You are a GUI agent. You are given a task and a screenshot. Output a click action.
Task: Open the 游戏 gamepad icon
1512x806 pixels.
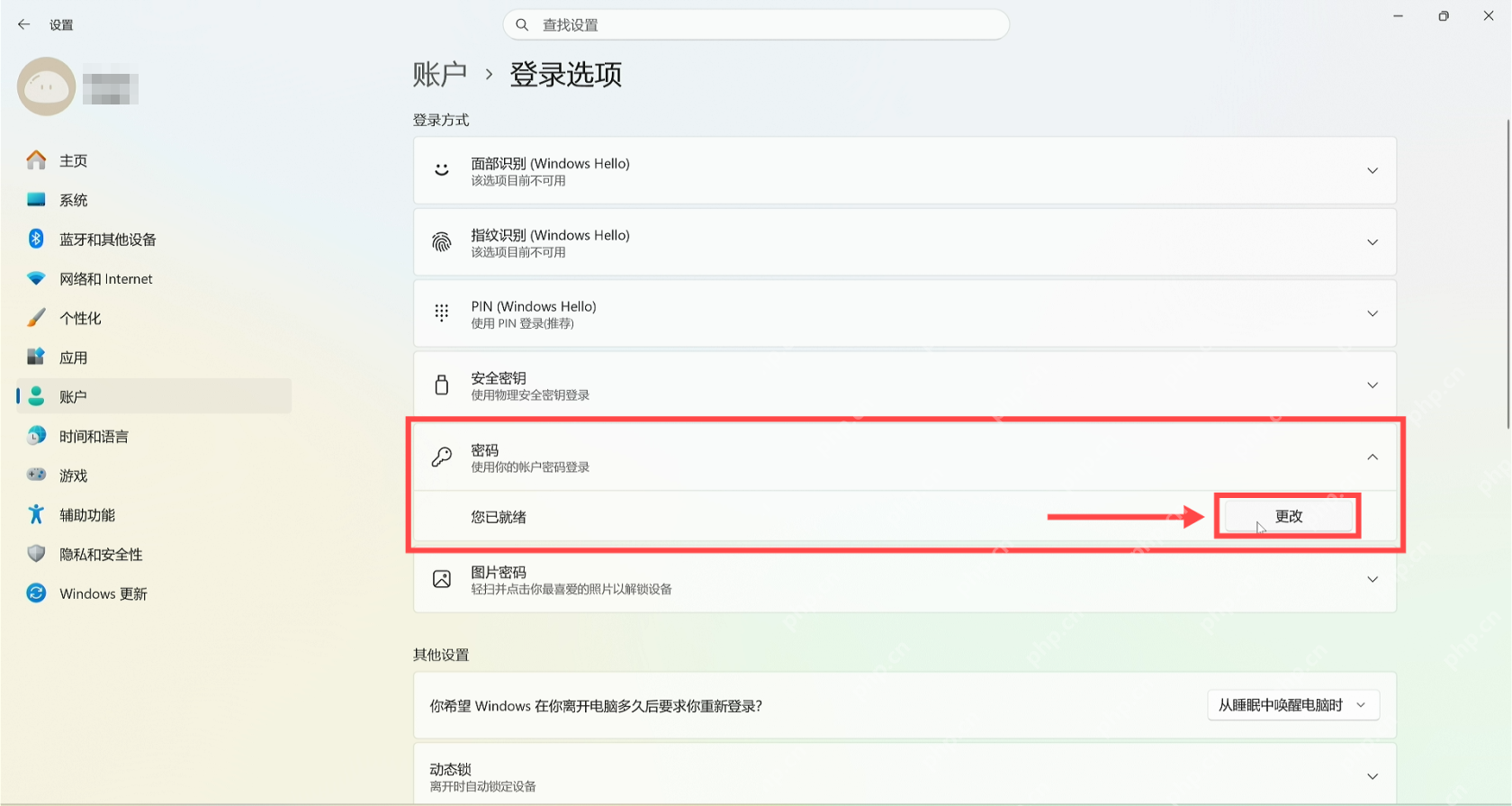(36, 475)
